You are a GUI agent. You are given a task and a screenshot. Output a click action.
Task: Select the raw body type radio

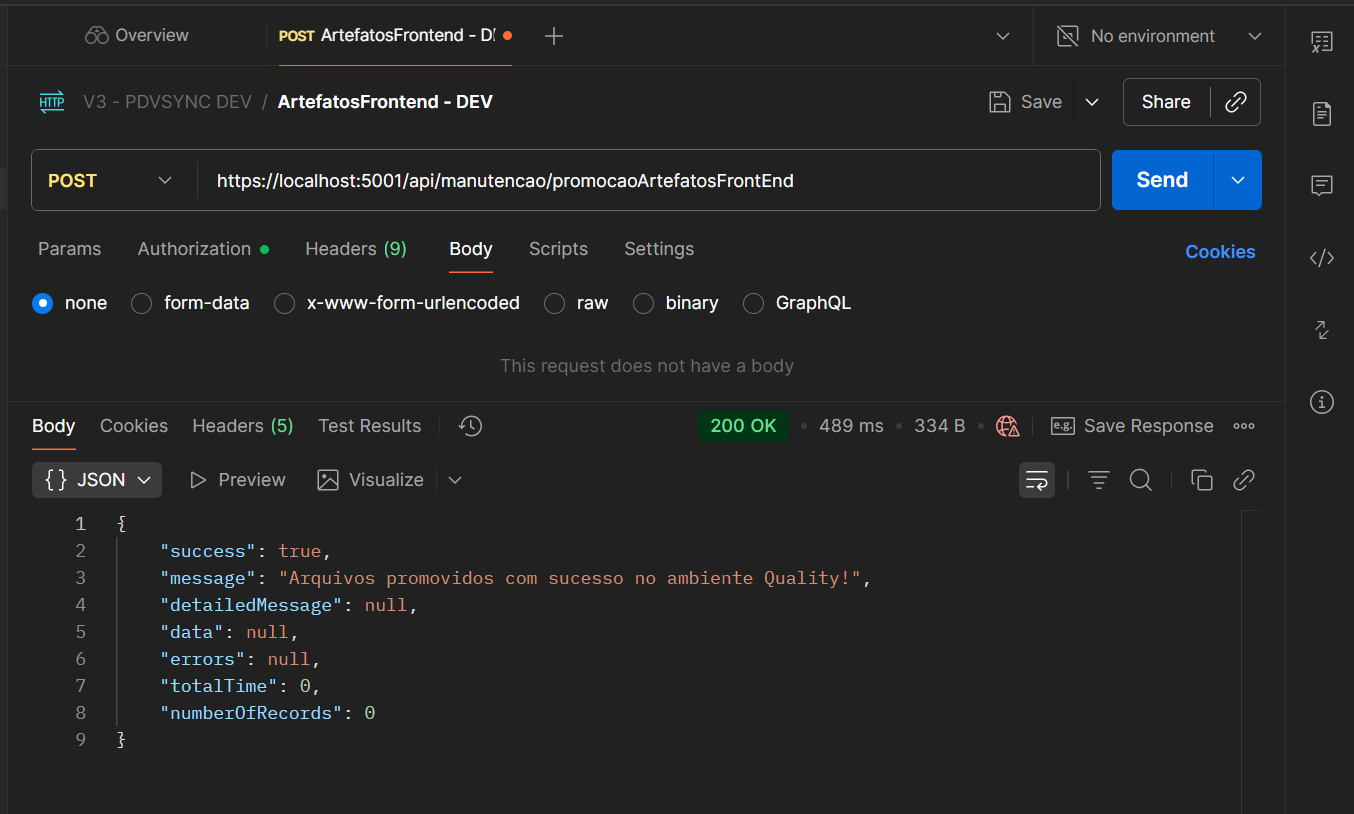555,303
